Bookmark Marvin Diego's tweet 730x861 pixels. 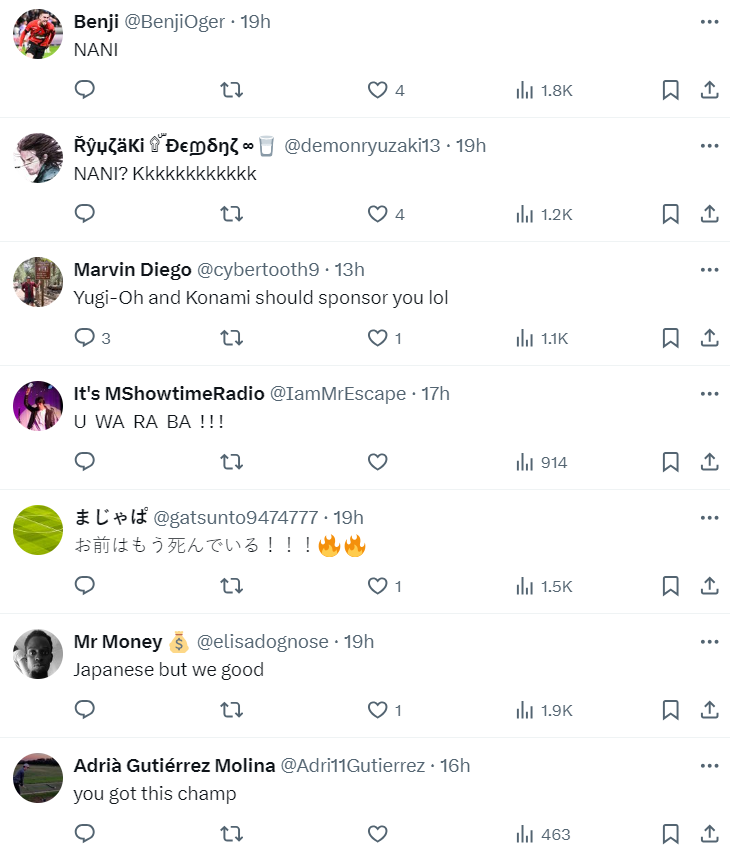(x=671, y=338)
